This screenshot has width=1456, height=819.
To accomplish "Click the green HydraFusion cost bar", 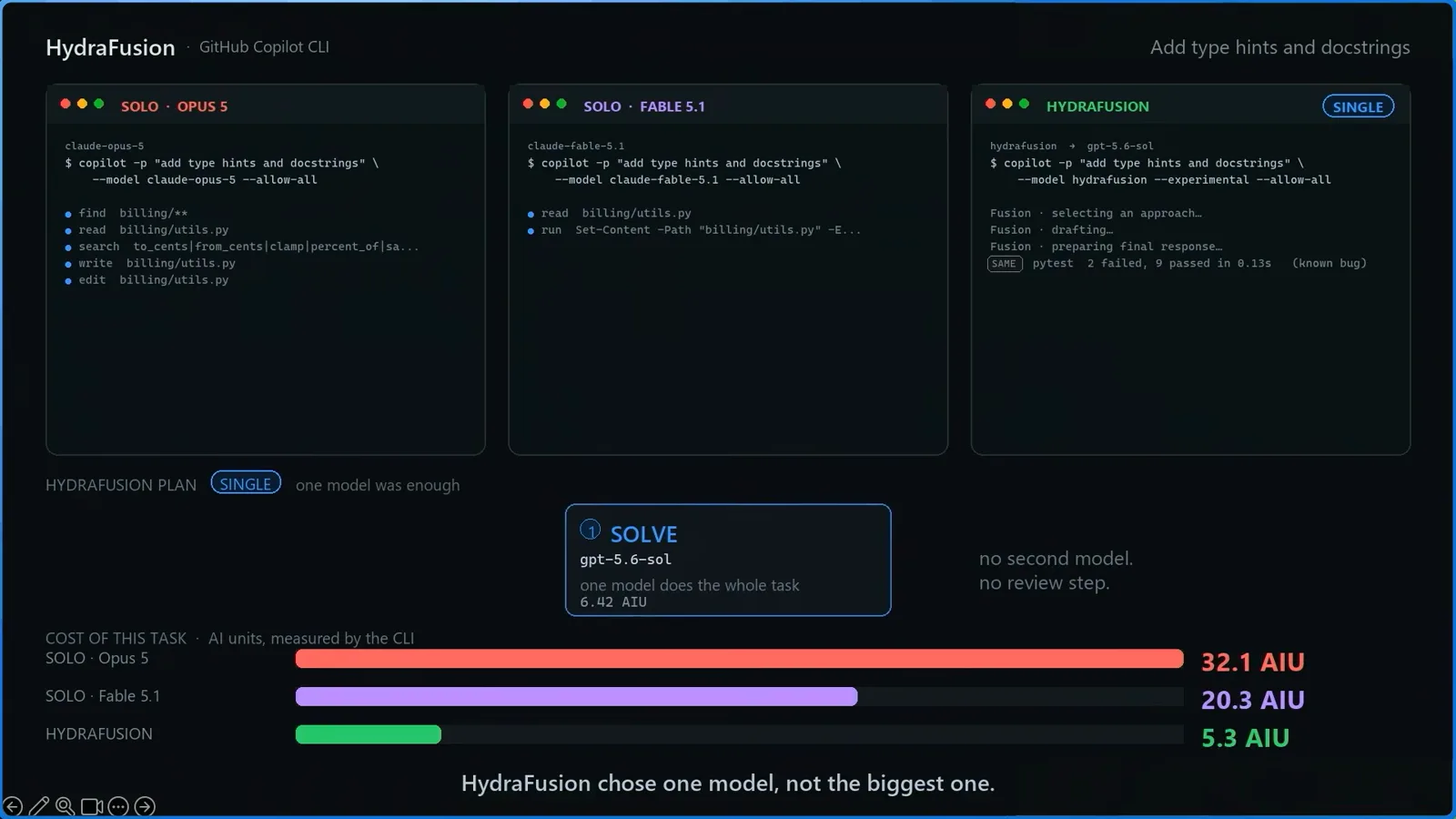I will coord(369,734).
